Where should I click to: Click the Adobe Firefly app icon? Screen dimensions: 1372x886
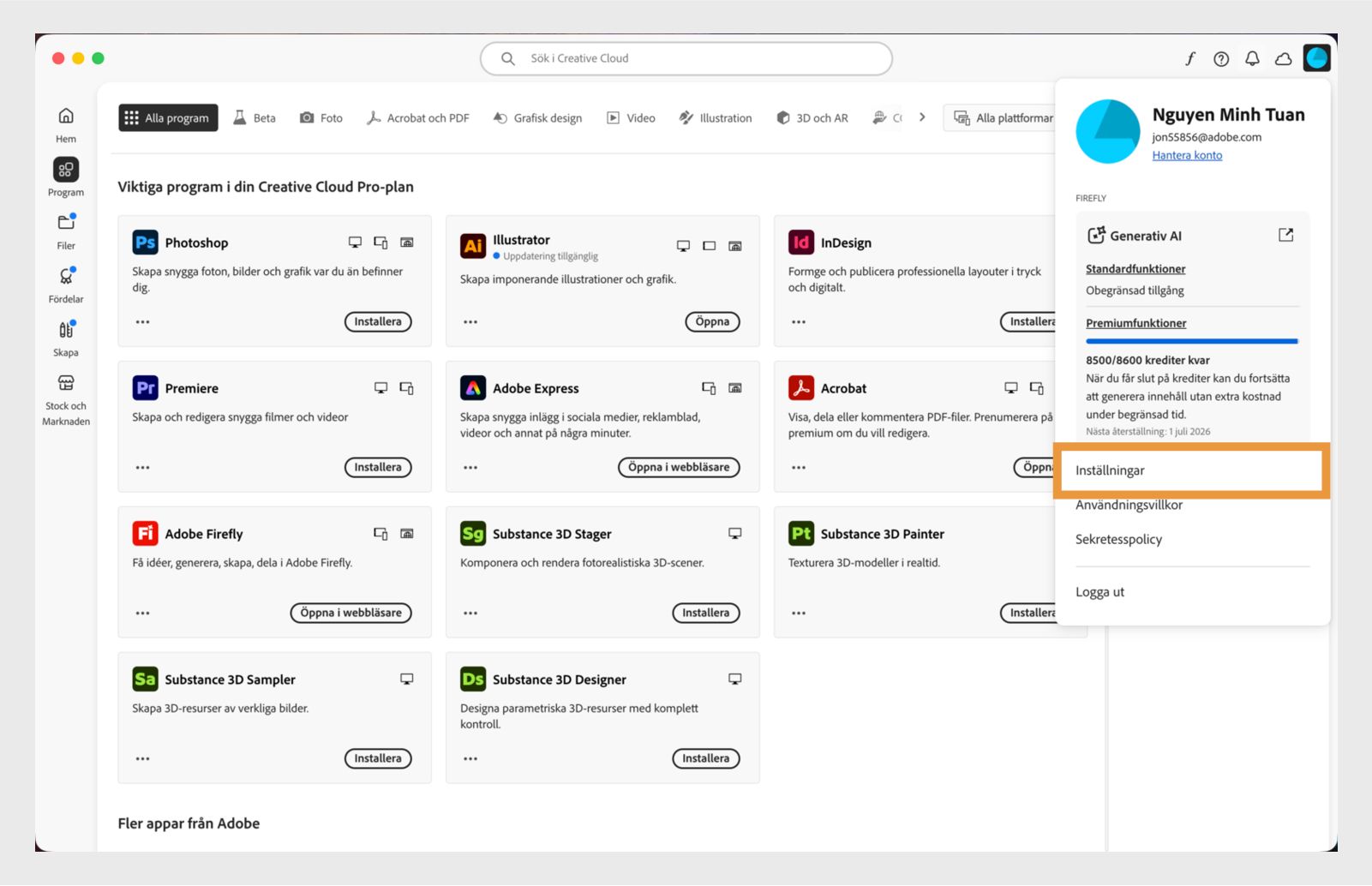pyautogui.click(x=145, y=534)
